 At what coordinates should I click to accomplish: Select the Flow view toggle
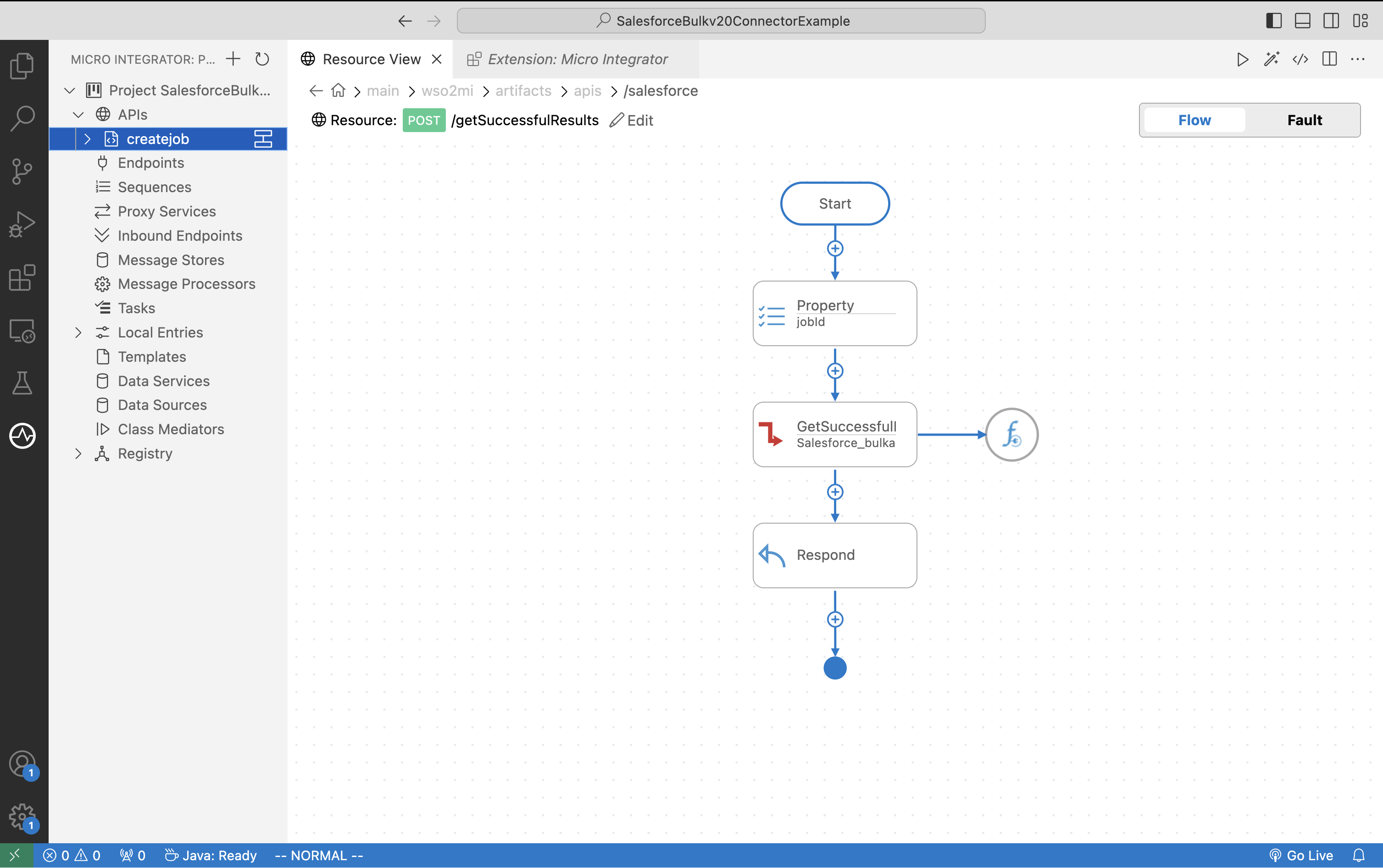coord(1194,120)
